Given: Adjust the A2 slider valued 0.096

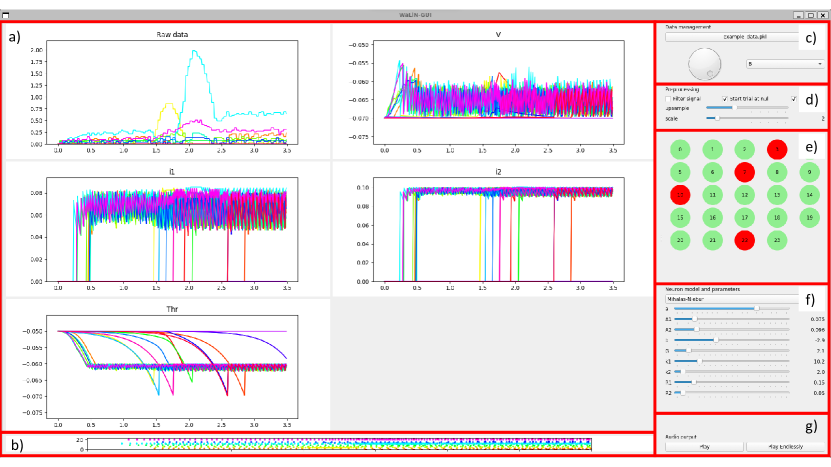Looking at the screenshot, I should [x=731, y=330].
